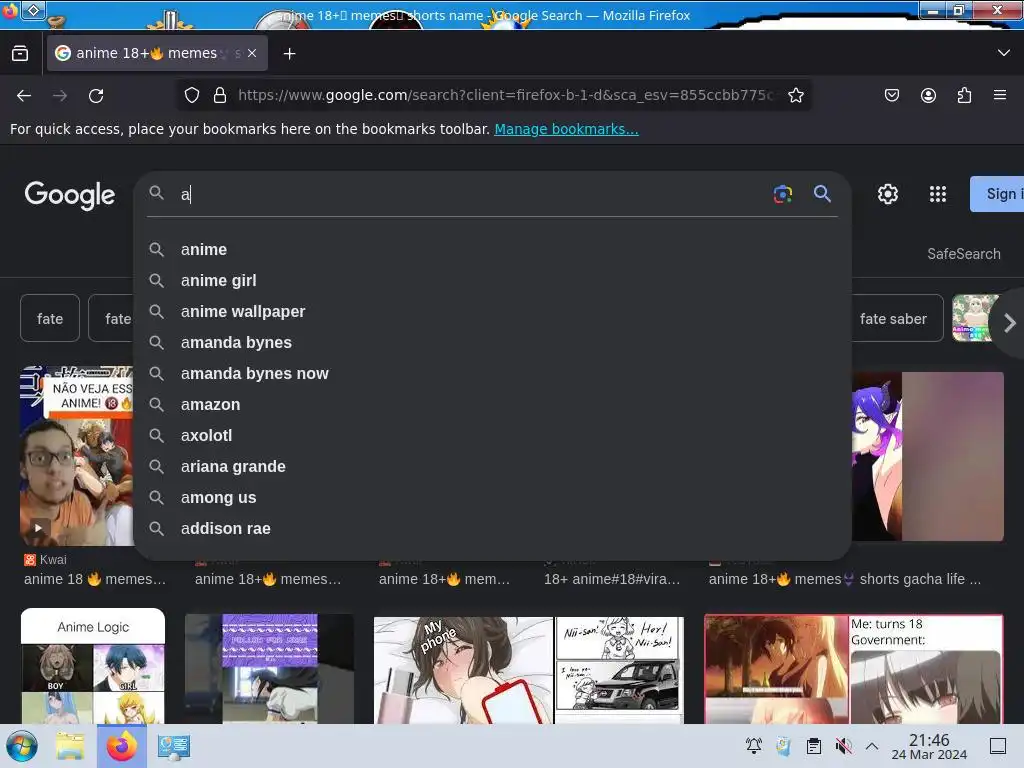Image resolution: width=1024 pixels, height=768 pixels.
Task: Choose the 'amanda bynes' suggestion
Action: tap(492, 342)
